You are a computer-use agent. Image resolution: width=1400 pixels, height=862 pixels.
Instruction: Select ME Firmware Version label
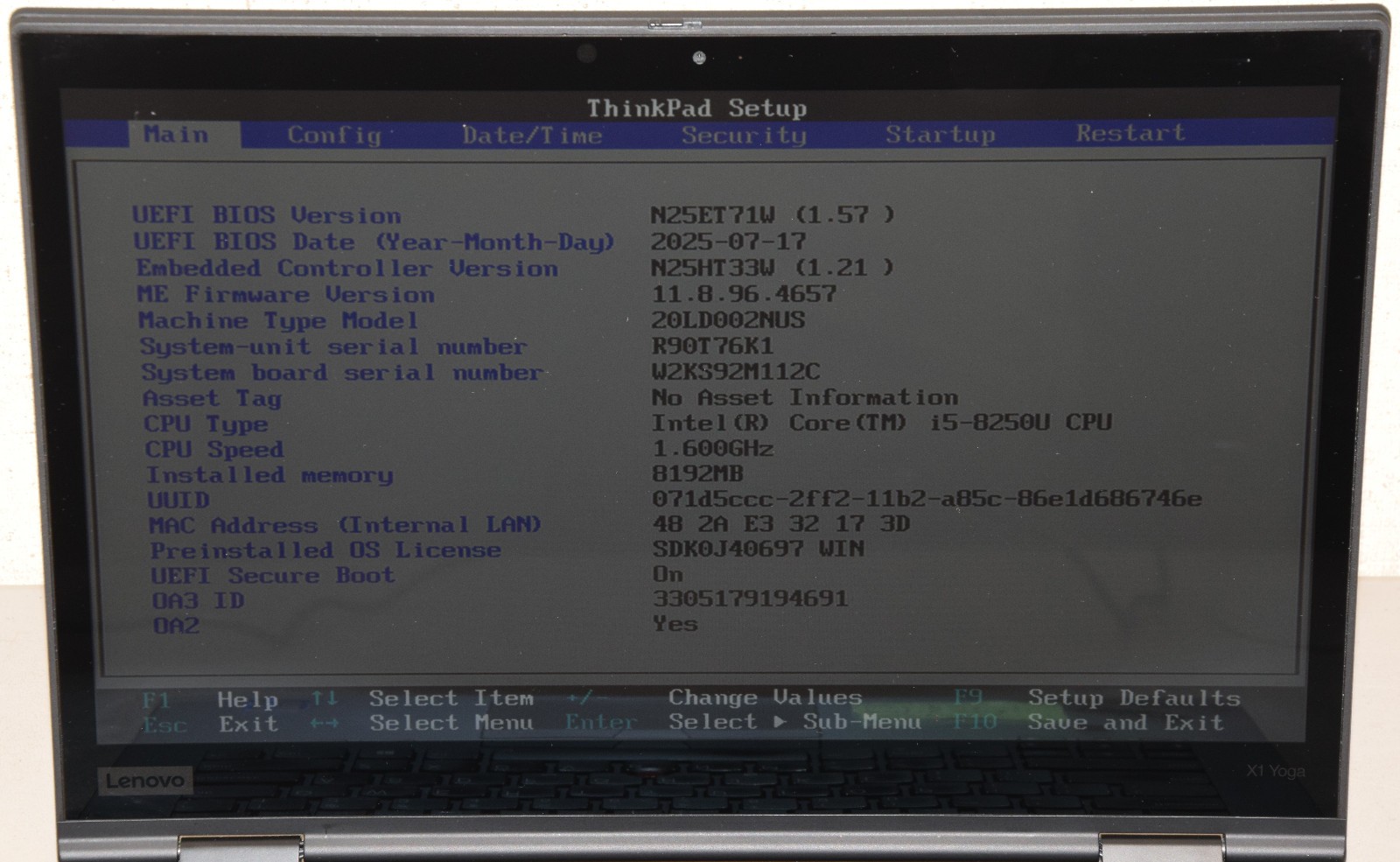285,295
